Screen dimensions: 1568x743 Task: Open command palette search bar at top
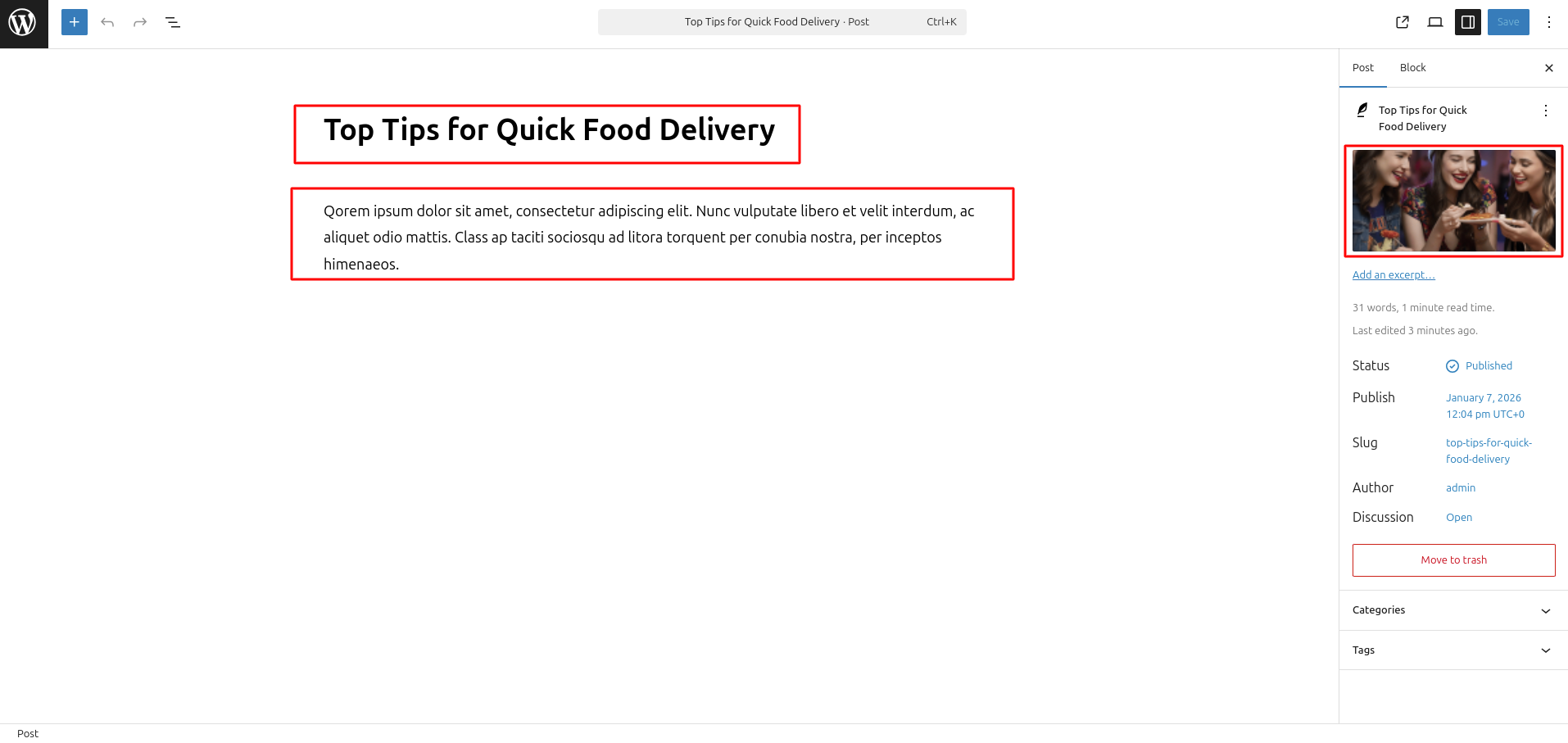click(782, 22)
